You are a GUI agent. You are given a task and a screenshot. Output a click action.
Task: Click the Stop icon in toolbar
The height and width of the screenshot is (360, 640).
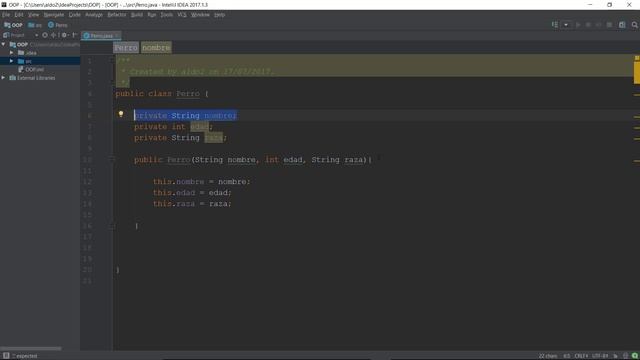(x=609, y=25)
